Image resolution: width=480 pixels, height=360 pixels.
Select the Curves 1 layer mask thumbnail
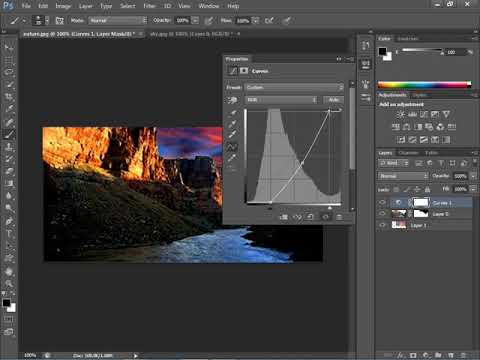pyautogui.click(x=421, y=202)
